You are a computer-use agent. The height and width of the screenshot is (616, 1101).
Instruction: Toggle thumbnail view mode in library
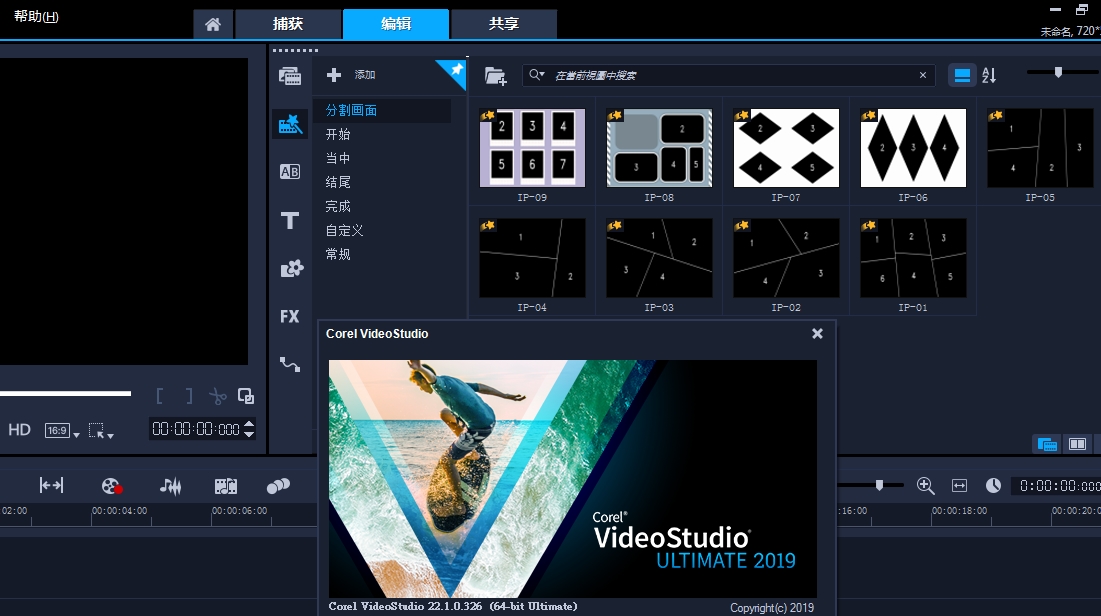[962, 75]
